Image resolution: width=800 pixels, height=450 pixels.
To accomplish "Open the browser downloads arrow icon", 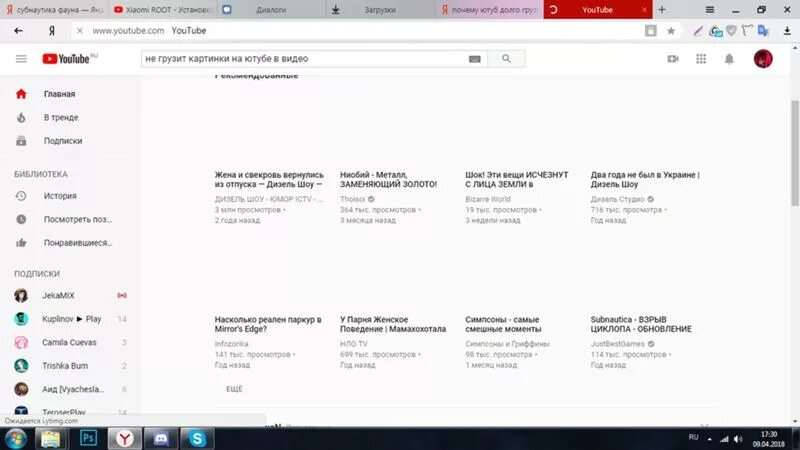I will pyautogui.click(x=787, y=31).
